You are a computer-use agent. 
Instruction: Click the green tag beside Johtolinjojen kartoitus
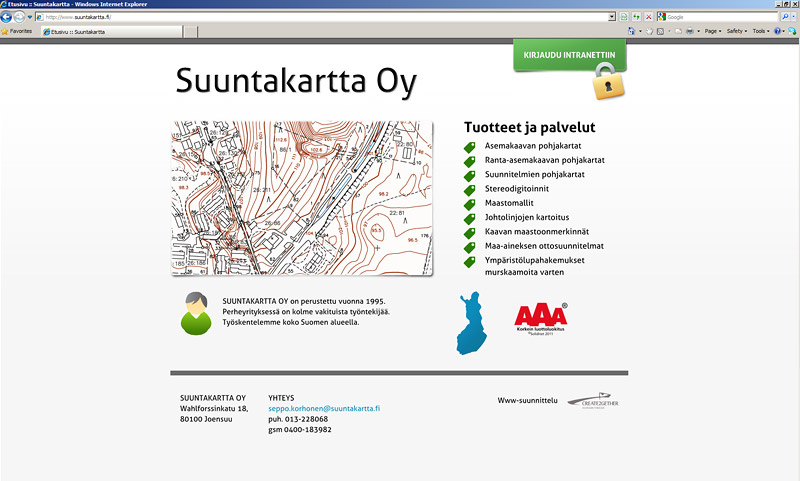point(470,218)
